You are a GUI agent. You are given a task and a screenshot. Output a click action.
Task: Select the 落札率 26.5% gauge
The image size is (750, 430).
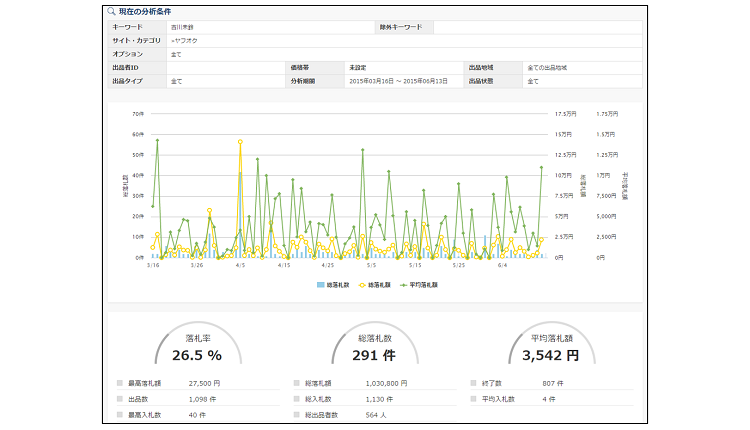(x=197, y=346)
